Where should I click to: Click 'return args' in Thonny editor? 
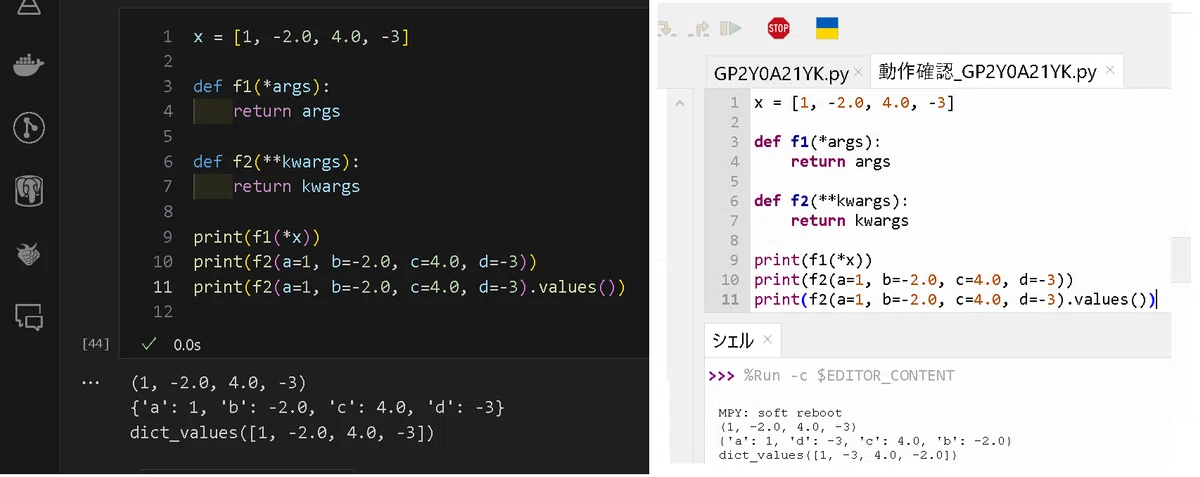pyautogui.click(x=840, y=161)
